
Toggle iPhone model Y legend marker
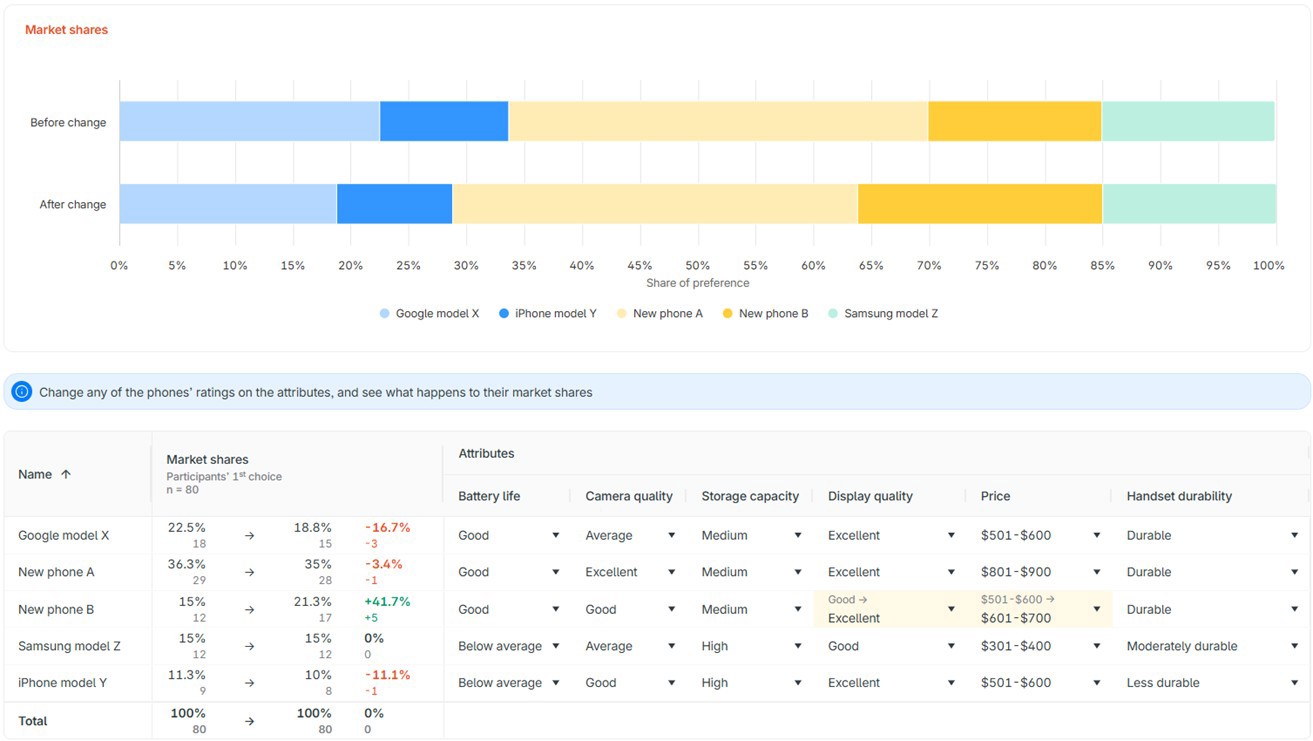(x=503, y=314)
